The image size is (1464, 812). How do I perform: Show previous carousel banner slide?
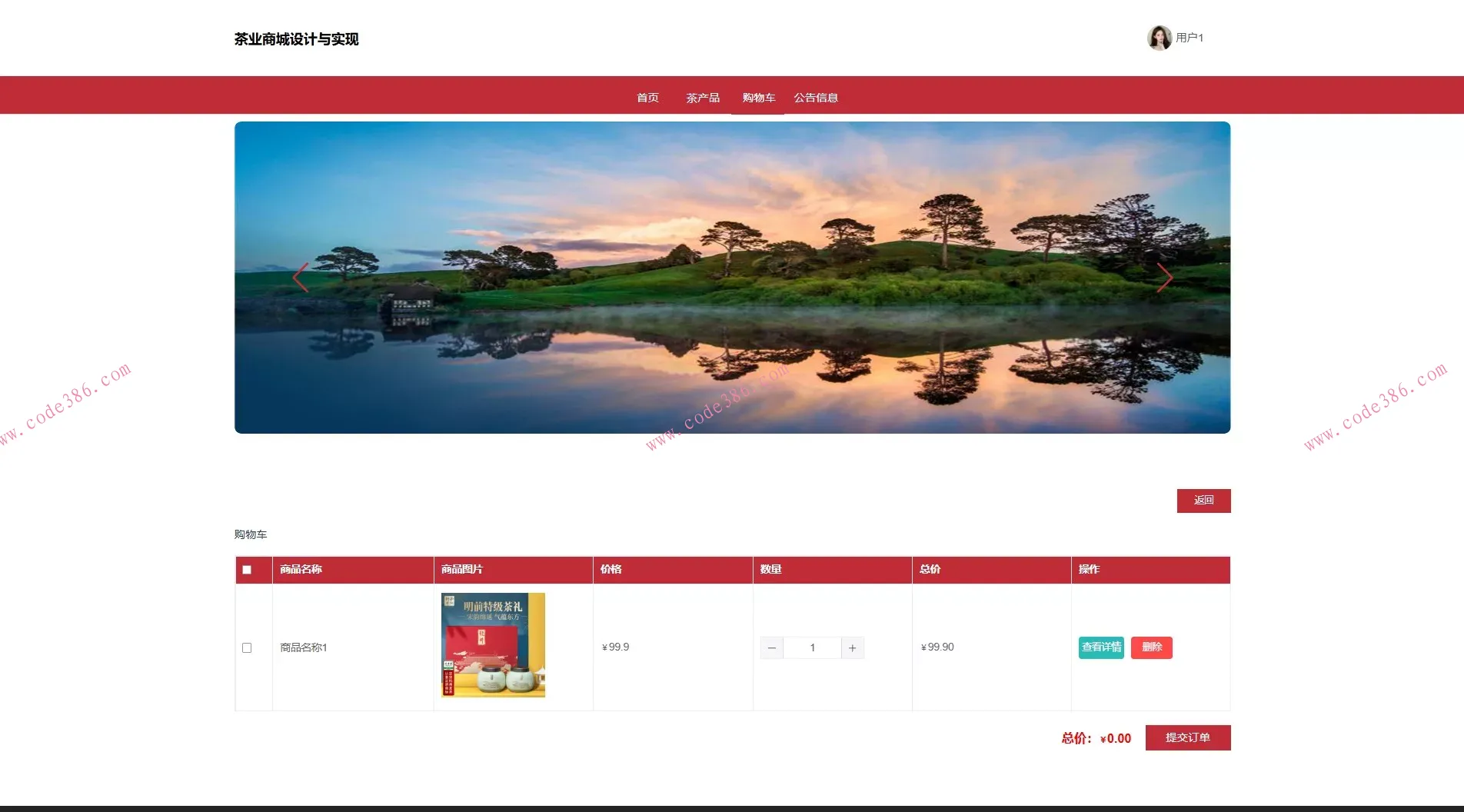point(301,278)
